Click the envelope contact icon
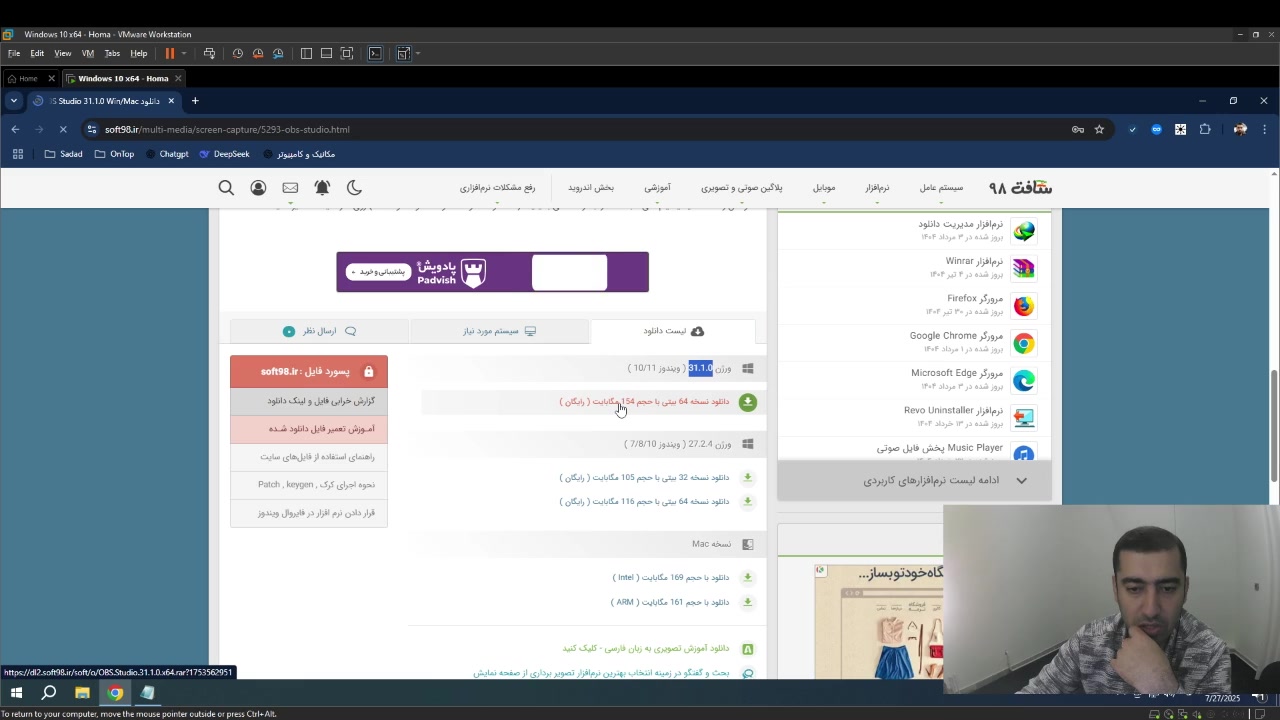This screenshot has width=1280, height=720. point(290,188)
